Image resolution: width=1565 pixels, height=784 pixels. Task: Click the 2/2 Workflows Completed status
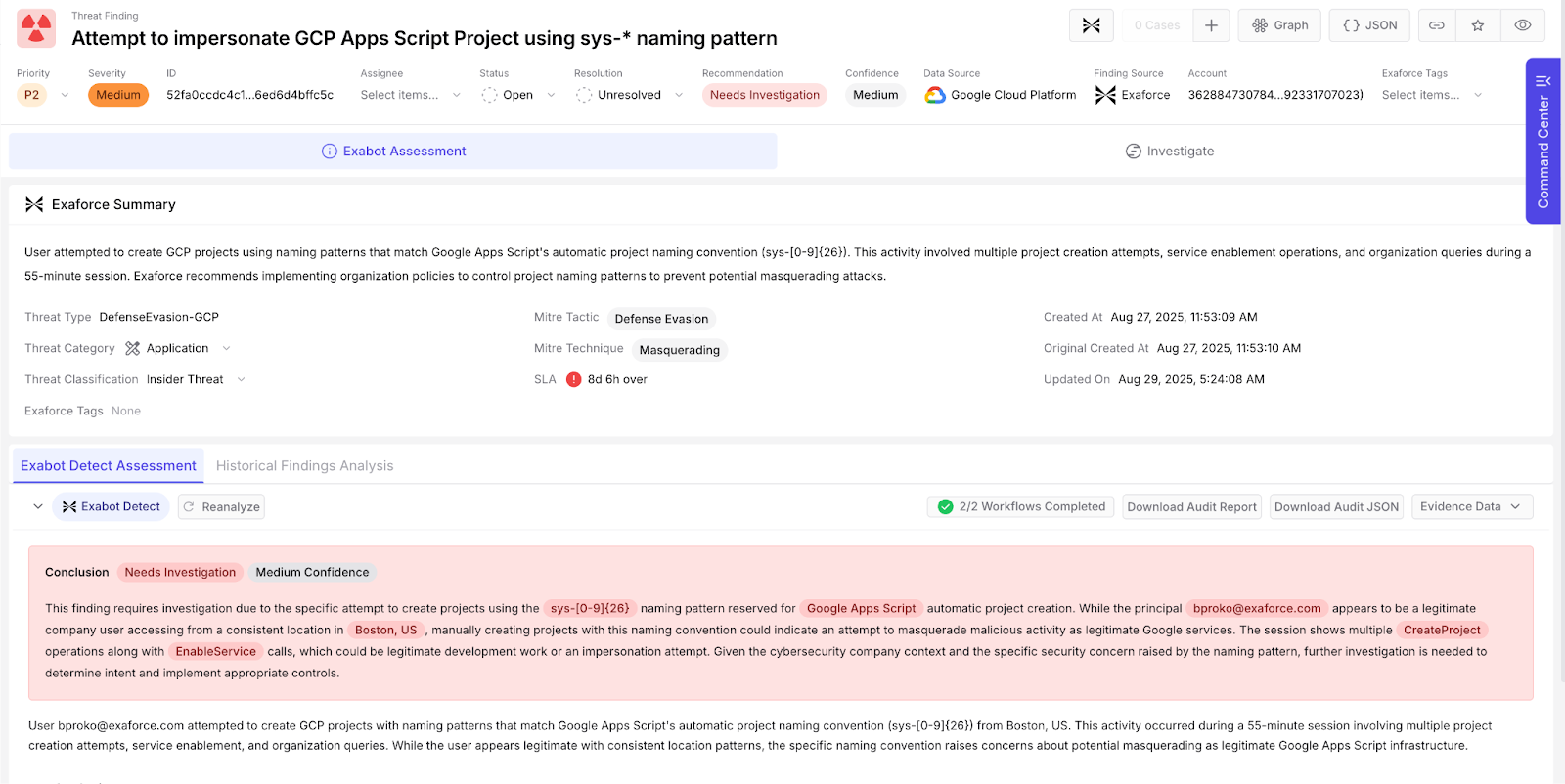[1021, 506]
